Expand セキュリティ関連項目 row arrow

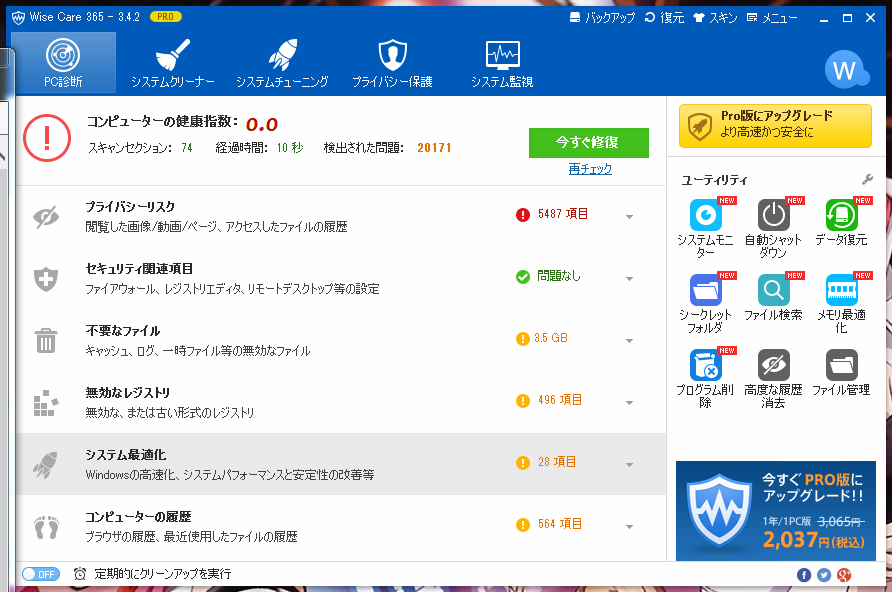(629, 279)
